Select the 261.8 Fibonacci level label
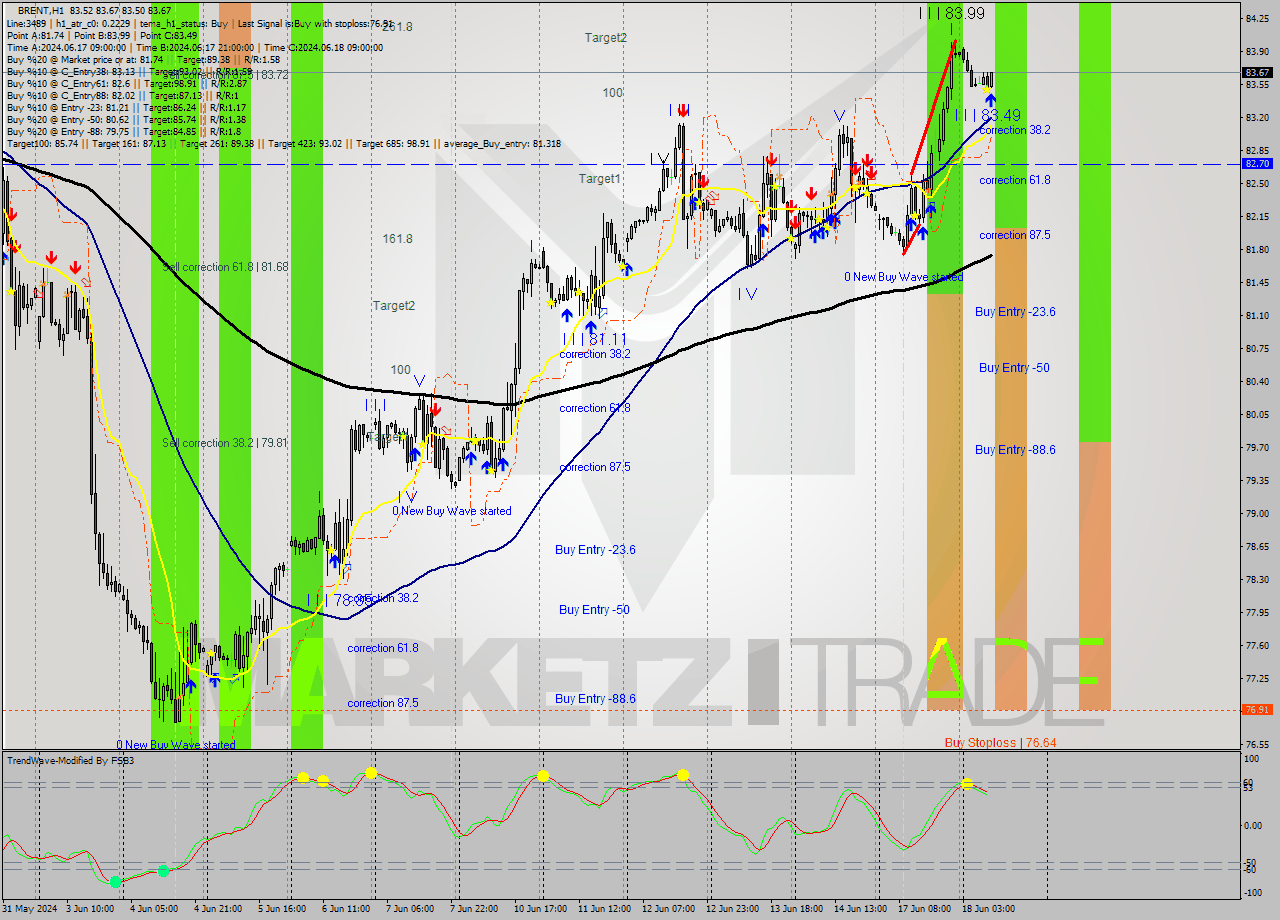Viewport: 1280px width, 920px height. (397, 27)
